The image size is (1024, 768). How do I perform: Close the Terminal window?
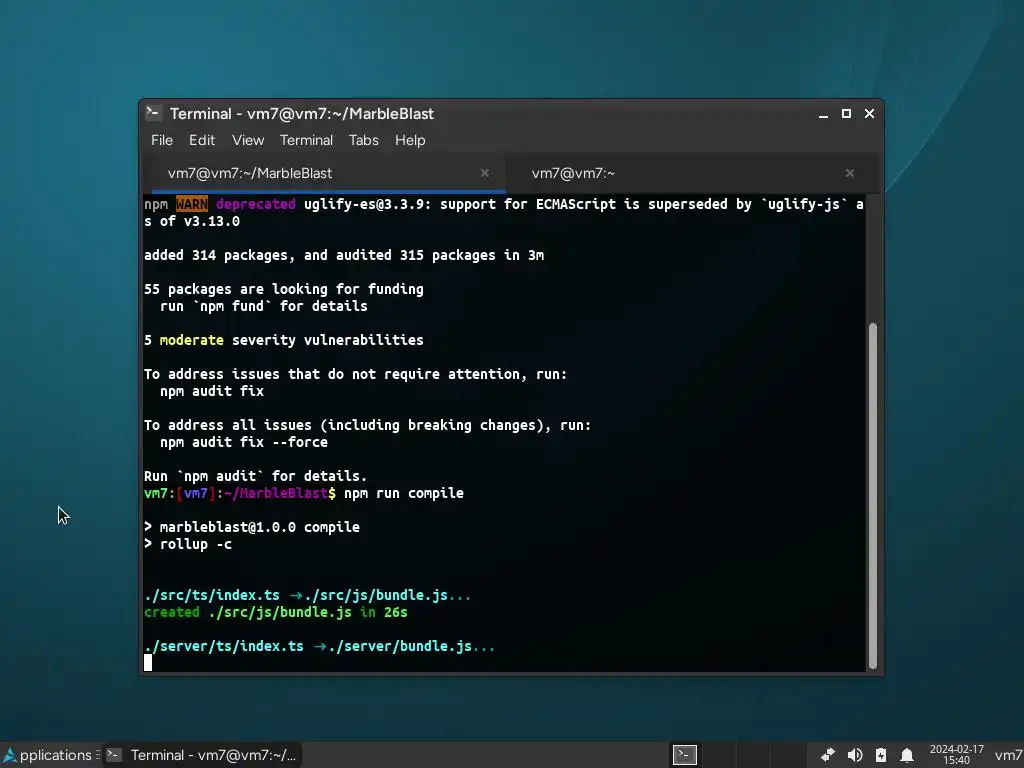(869, 114)
